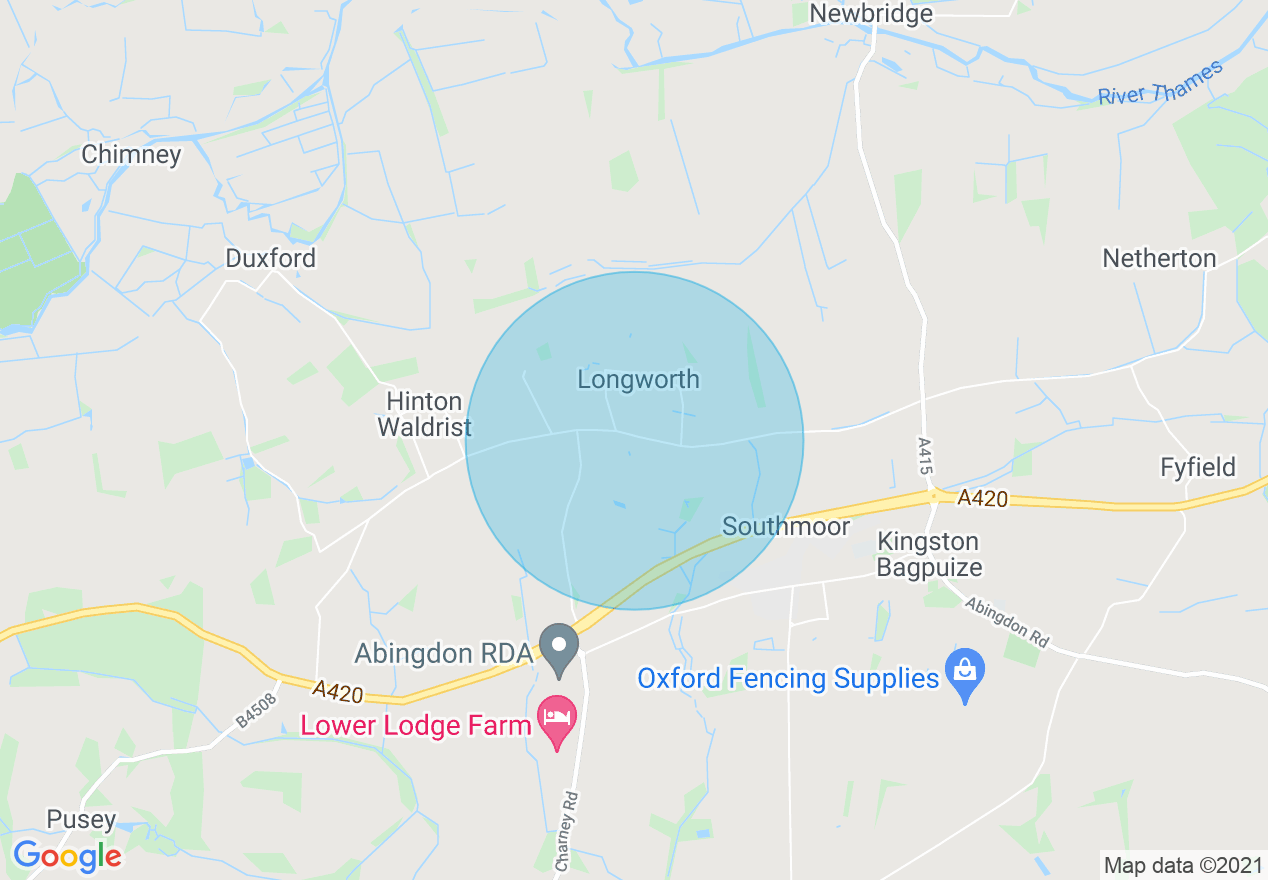Click the Hinton Waldrist village label
The height and width of the screenshot is (880, 1268).
click(424, 414)
